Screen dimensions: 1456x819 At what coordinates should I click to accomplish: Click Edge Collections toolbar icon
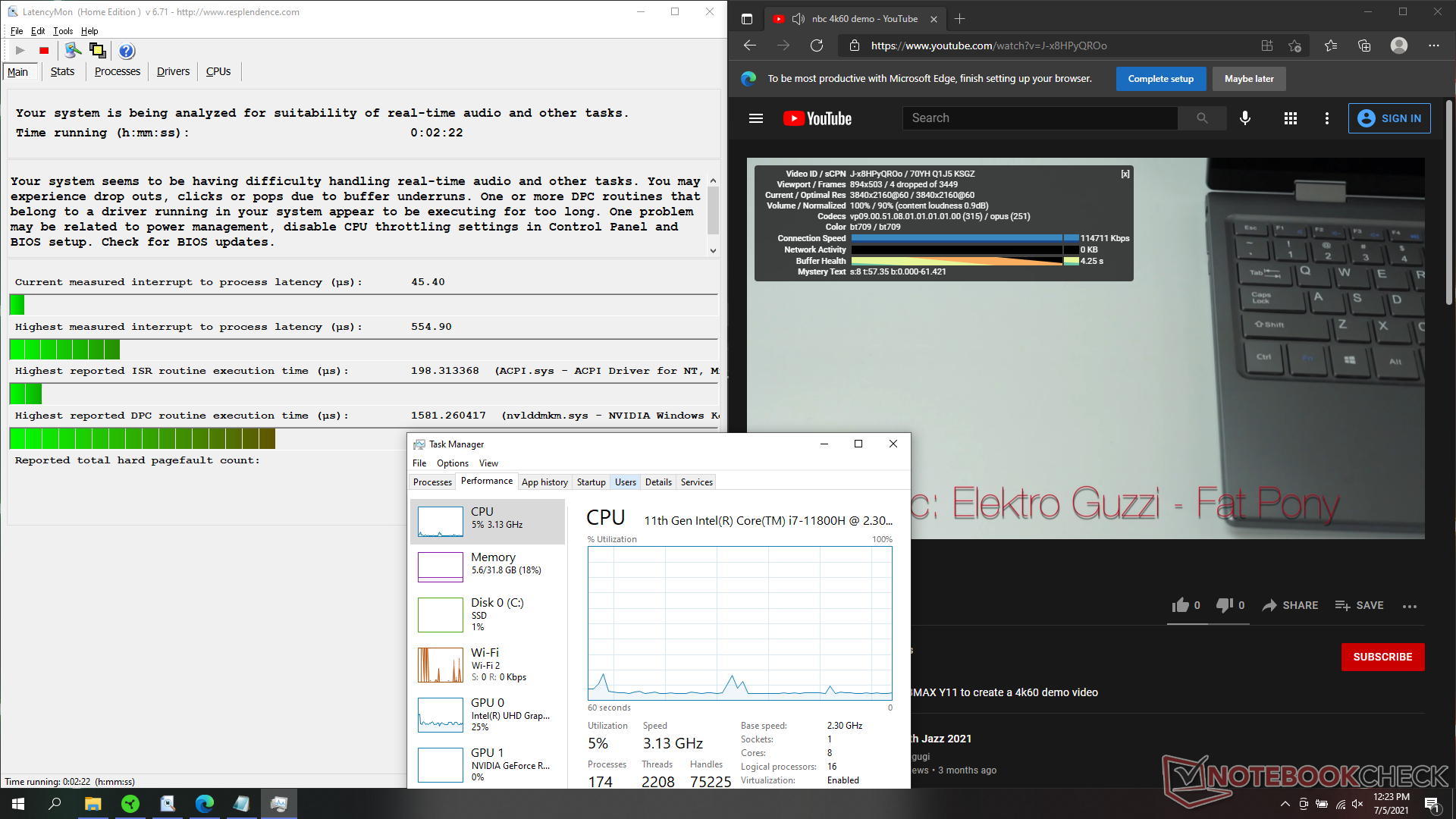(x=1364, y=45)
